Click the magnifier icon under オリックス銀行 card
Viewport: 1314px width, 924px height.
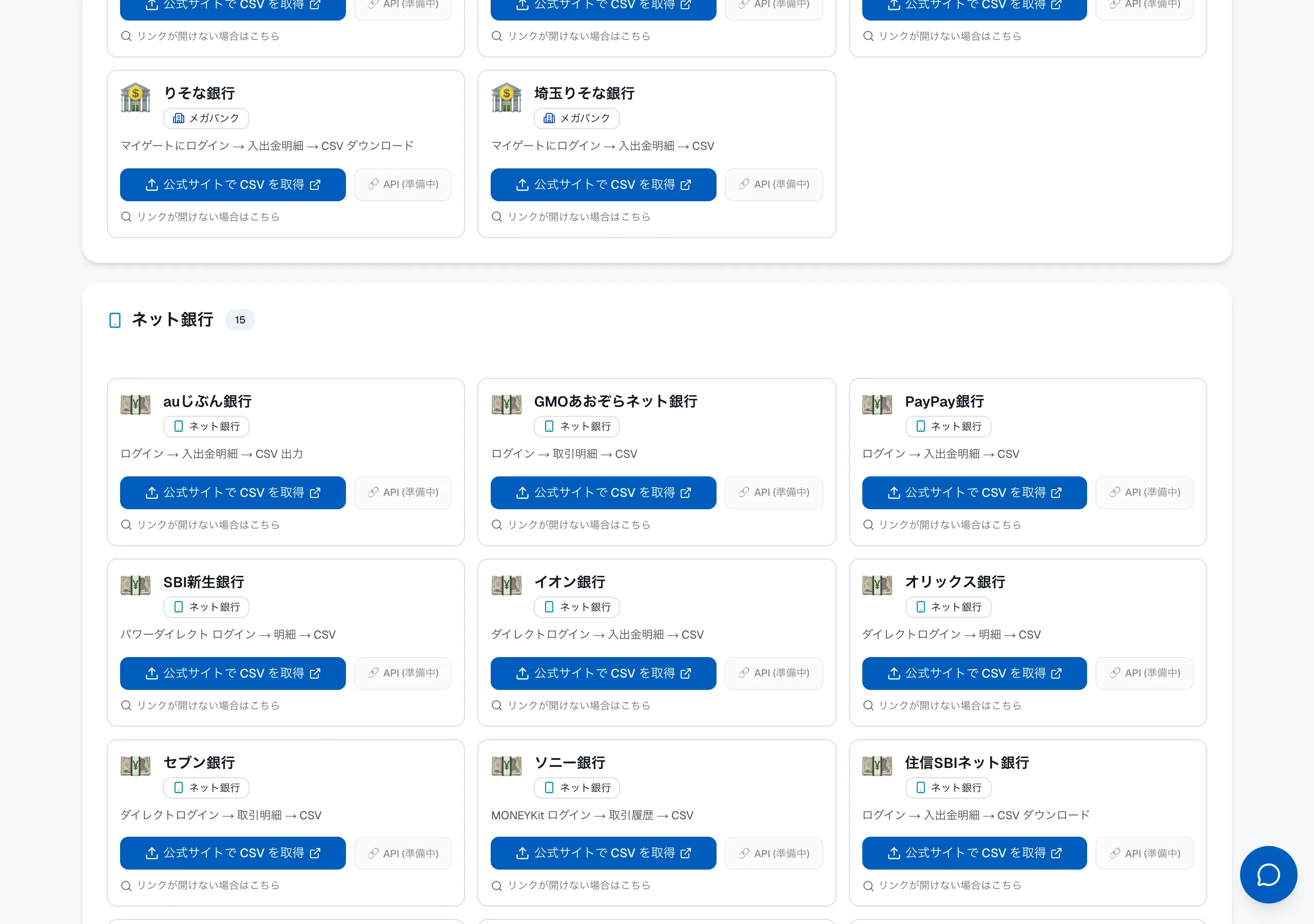click(x=868, y=705)
